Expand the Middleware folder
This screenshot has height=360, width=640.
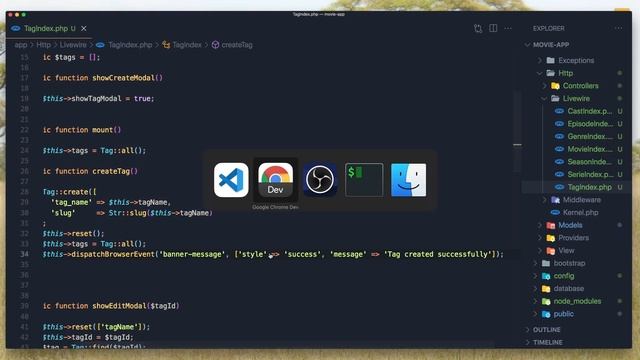click(581, 200)
